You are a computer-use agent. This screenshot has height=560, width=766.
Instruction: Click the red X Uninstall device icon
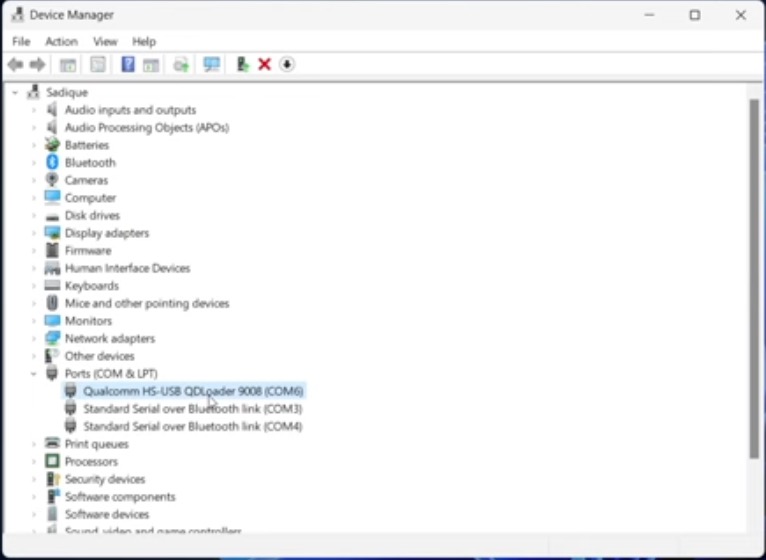(264, 65)
